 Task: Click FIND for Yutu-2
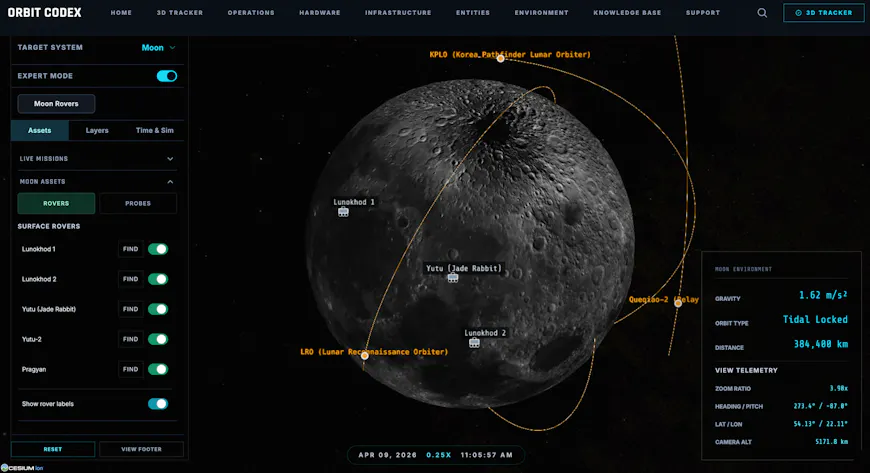tap(130, 339)
